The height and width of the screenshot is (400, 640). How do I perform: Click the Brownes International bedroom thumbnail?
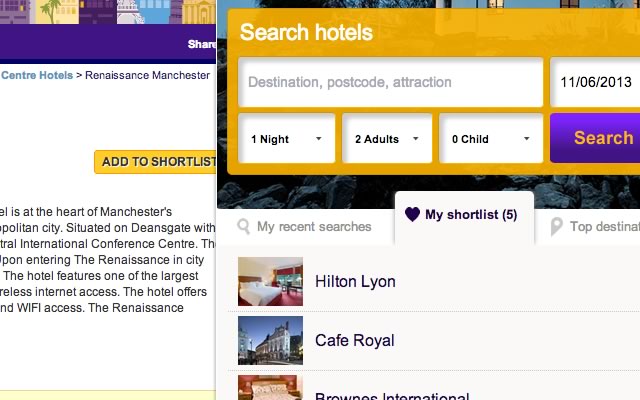click(x=270, y=387)
